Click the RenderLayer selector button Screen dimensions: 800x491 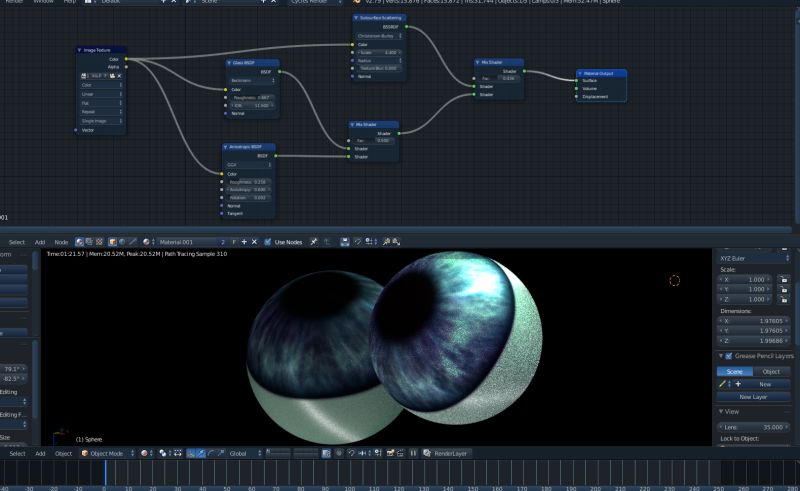pos(445,453)
